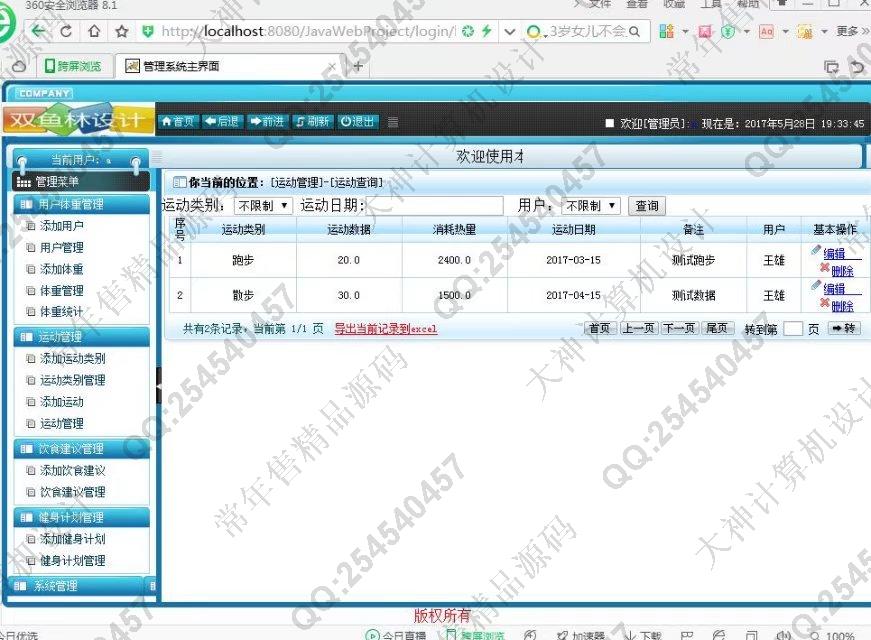Click the browser back arrow
The width and height of the screenshot is (871, 640).
(x=39, y=31)
